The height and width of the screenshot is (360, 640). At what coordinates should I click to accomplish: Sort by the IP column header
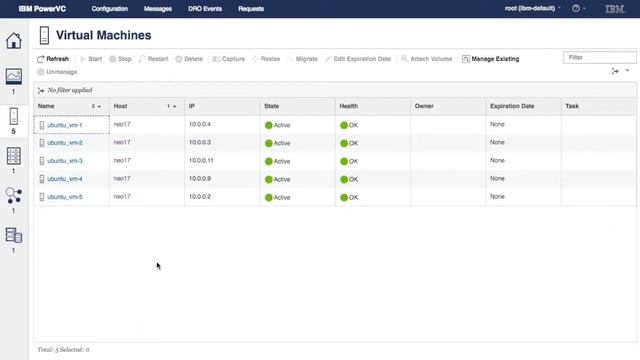(x=222, y=106)
